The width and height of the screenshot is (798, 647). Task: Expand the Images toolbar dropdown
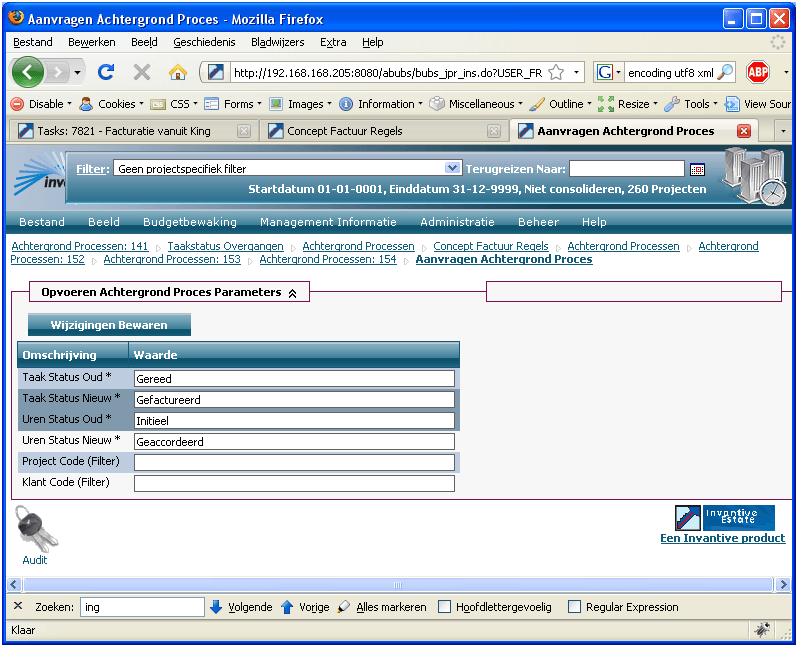point(300,104)
